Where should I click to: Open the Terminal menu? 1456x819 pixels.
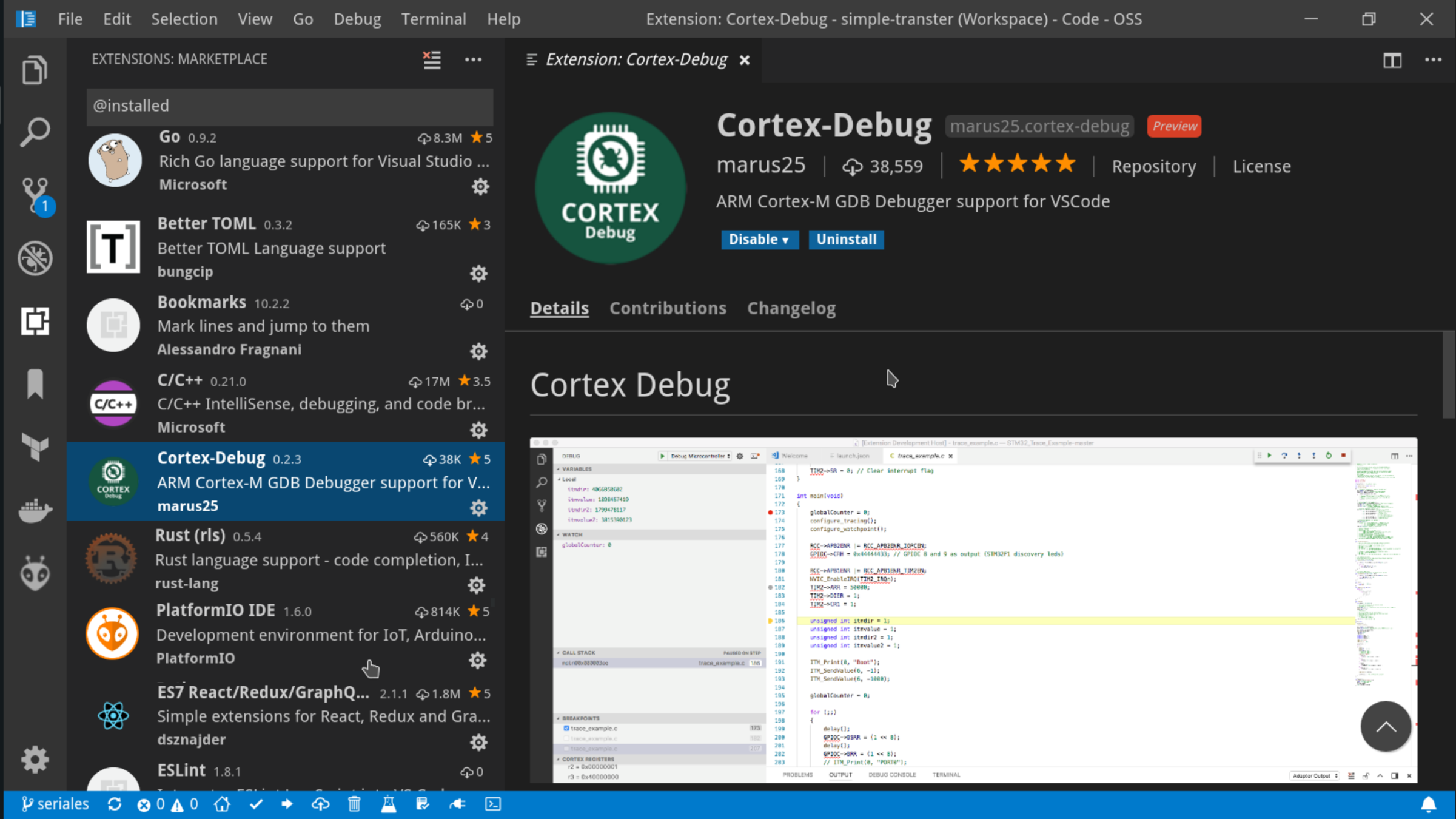point(433,19)
